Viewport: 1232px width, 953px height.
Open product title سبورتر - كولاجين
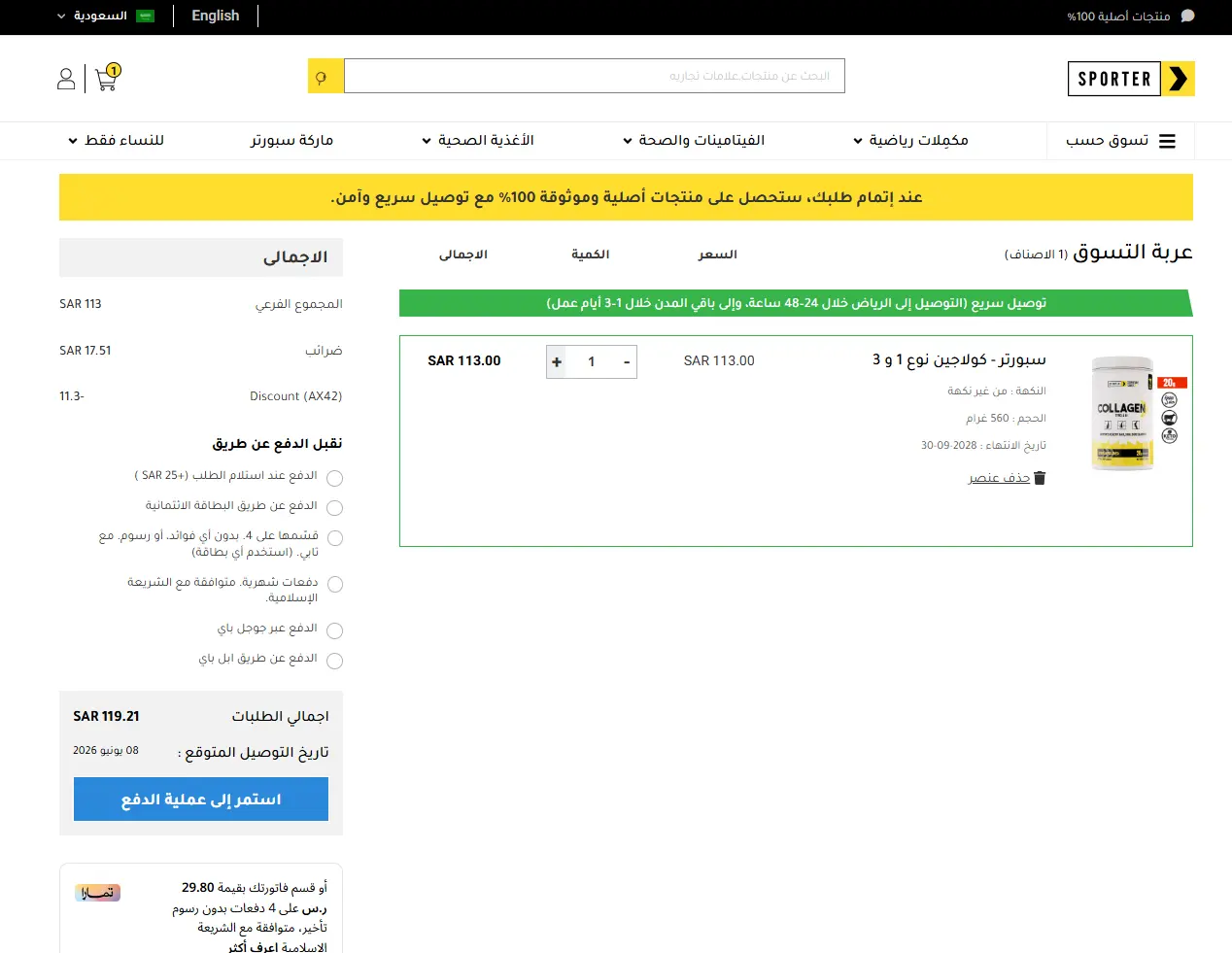click(959, 359)
